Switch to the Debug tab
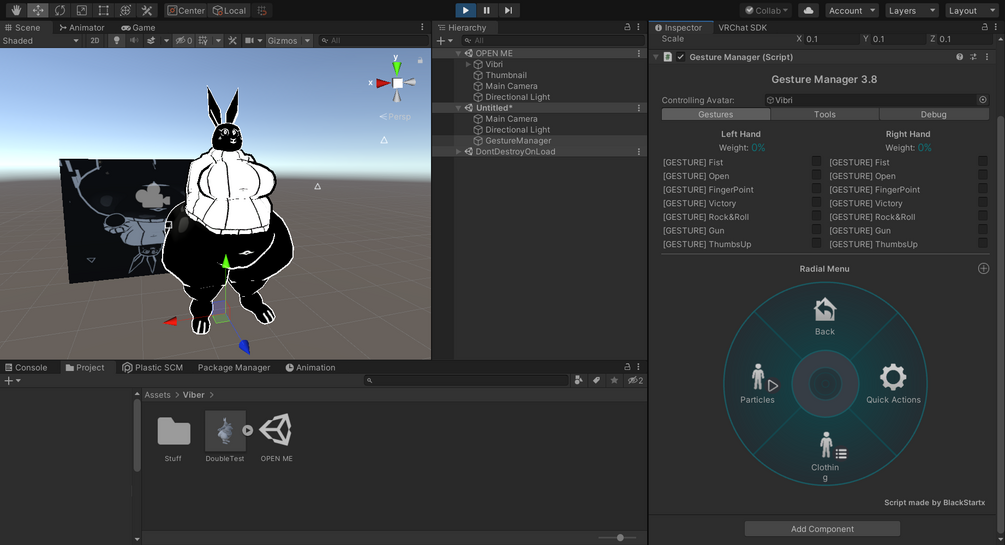 coord(934,114)
